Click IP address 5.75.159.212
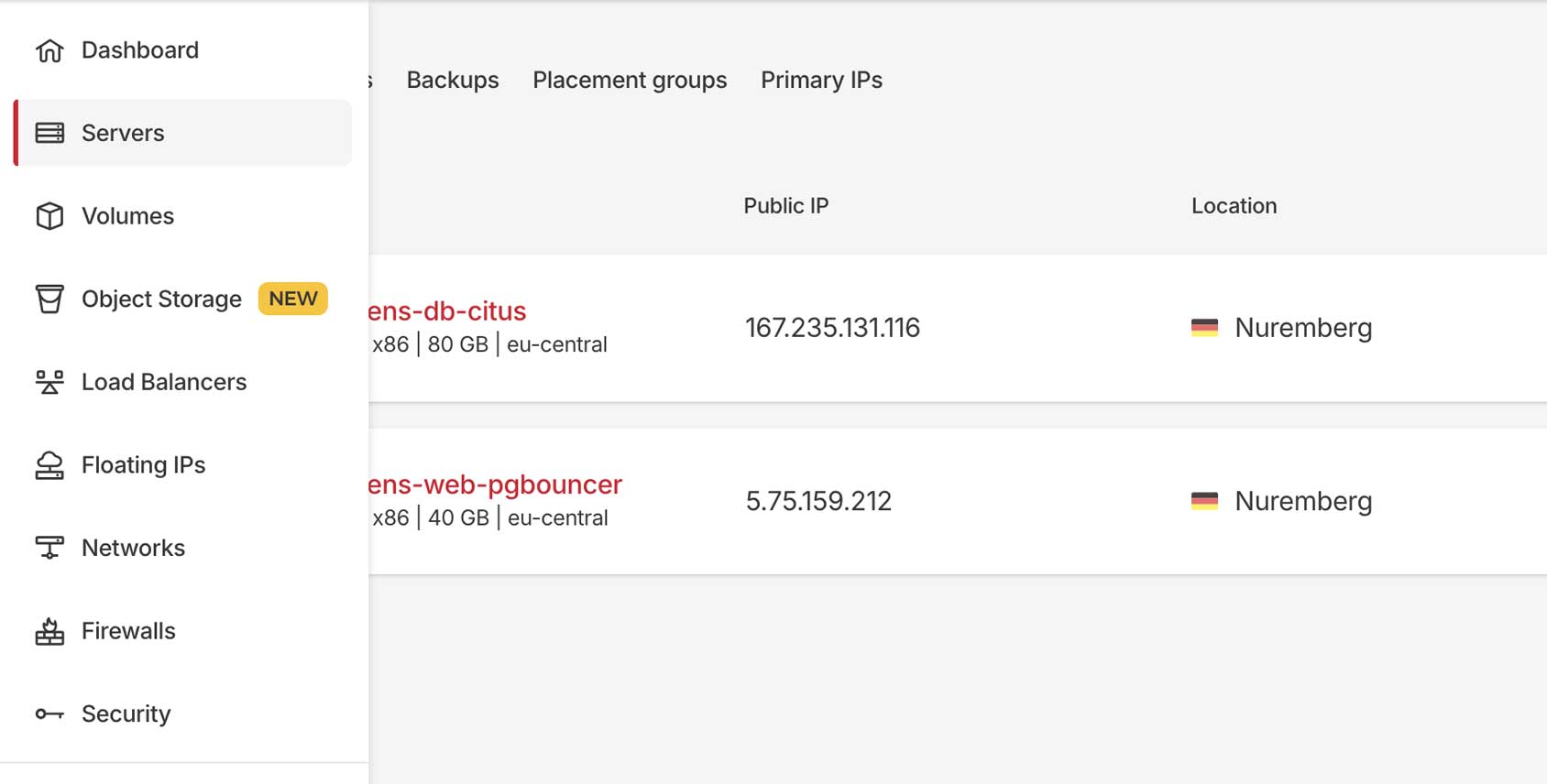Image resolution: width=1547 pixels, height=784 pixels. pyautogui.click(x=818, y=501)
